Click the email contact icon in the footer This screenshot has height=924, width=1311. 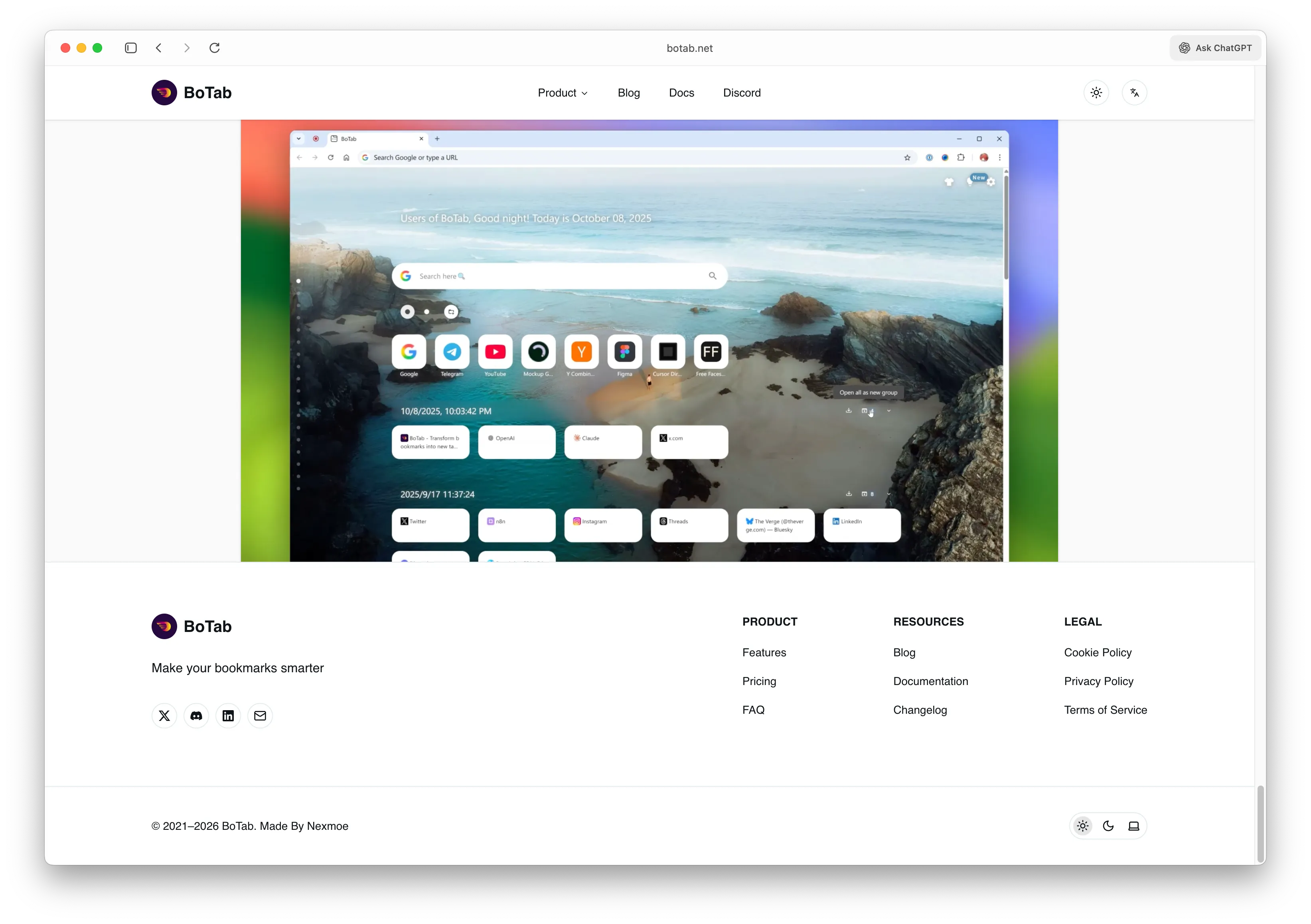pos(260,716)
